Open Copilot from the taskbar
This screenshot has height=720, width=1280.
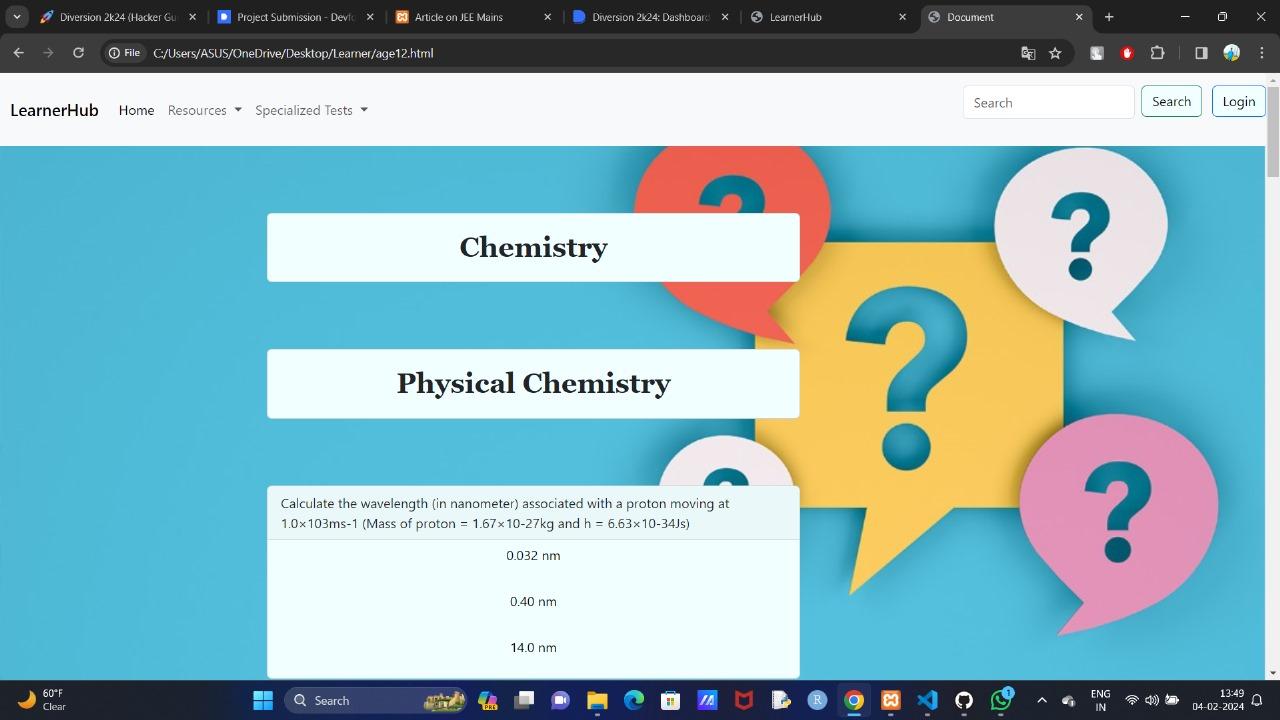[x=488, y=700]
